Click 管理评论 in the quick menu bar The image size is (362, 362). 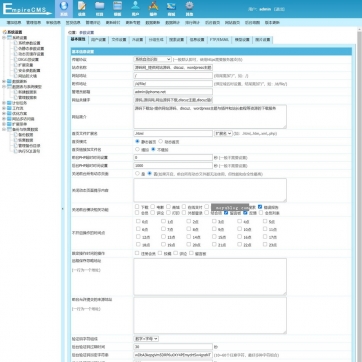pos(93,23)
